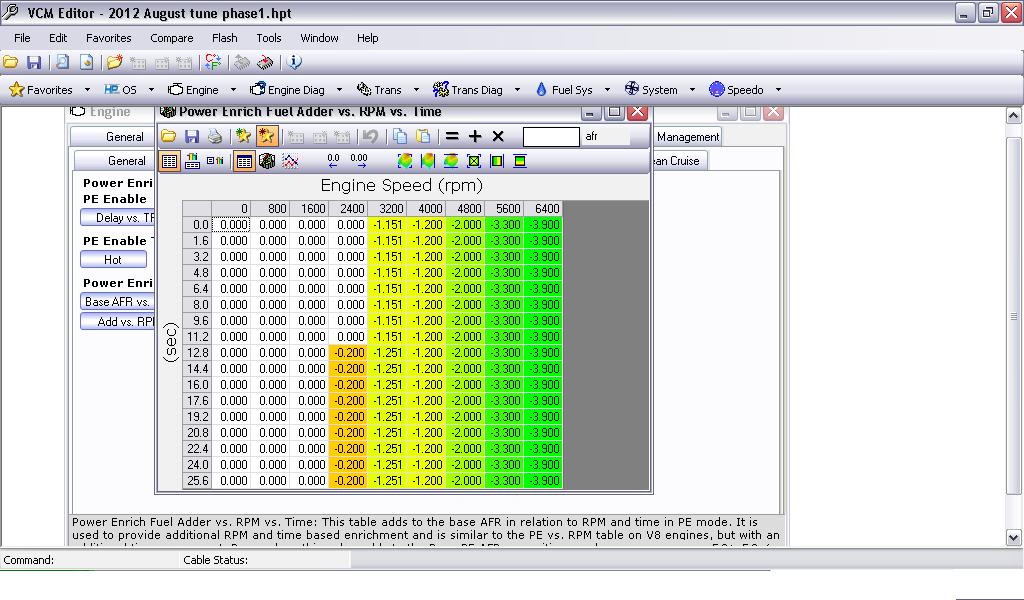Toggle the highlighted favorites star button

266,136
